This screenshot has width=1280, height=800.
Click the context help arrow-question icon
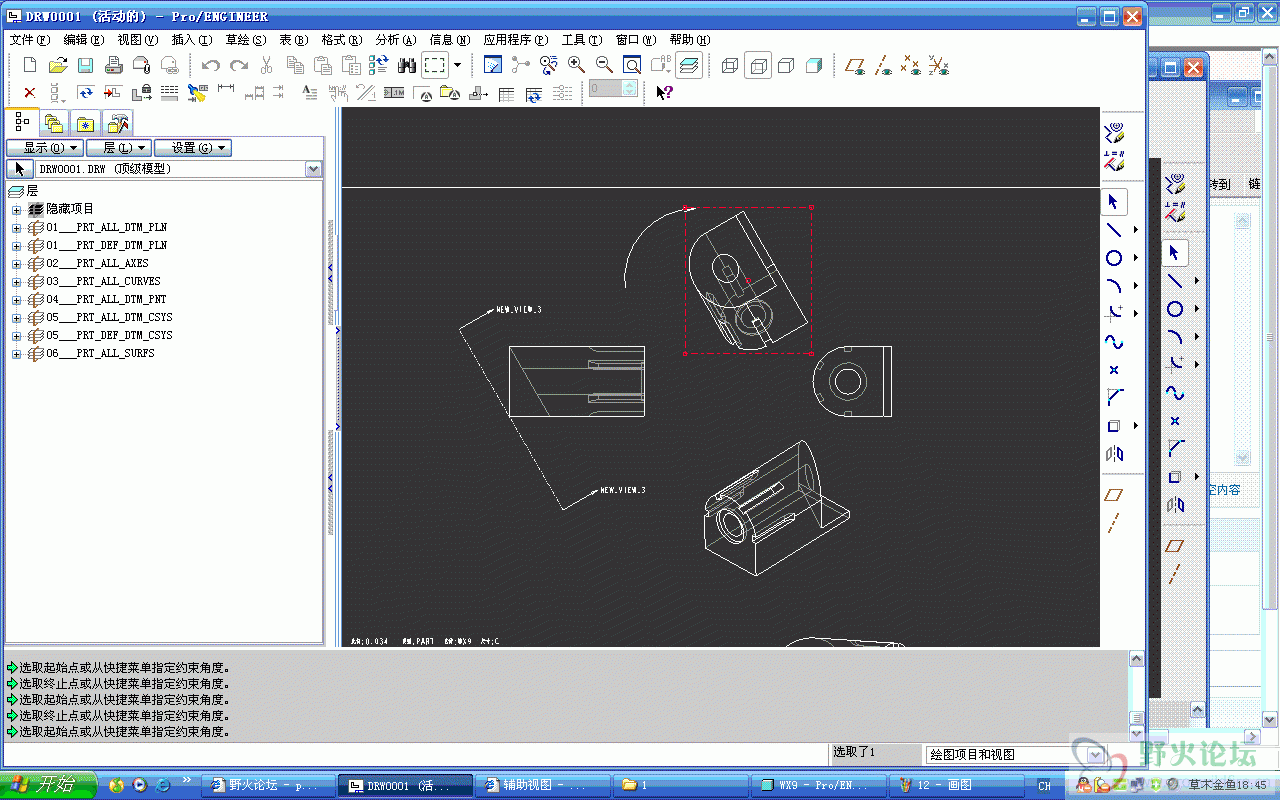click(664, 92)
